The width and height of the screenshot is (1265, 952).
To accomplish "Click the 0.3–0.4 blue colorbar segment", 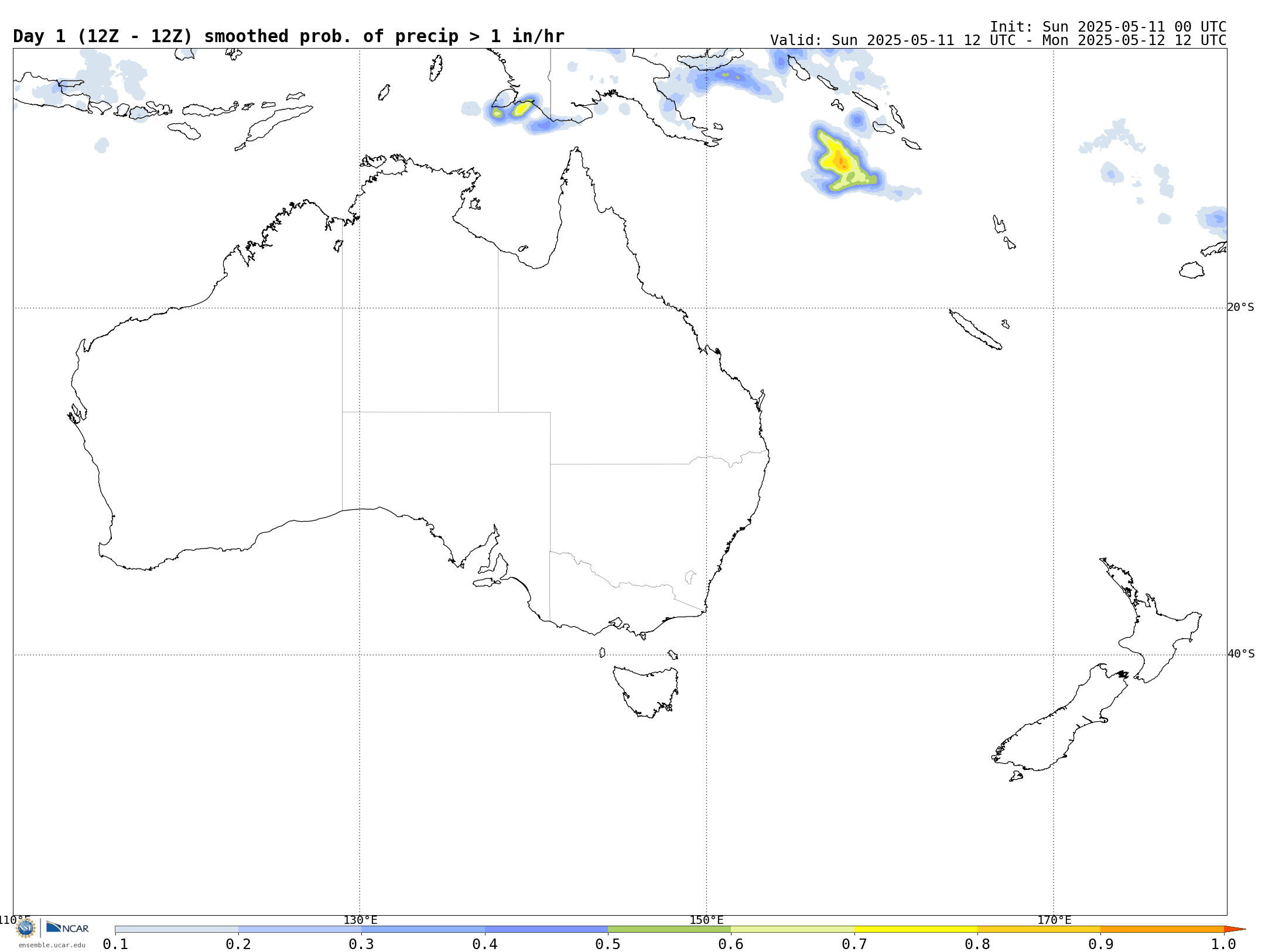I will (423, 929).
